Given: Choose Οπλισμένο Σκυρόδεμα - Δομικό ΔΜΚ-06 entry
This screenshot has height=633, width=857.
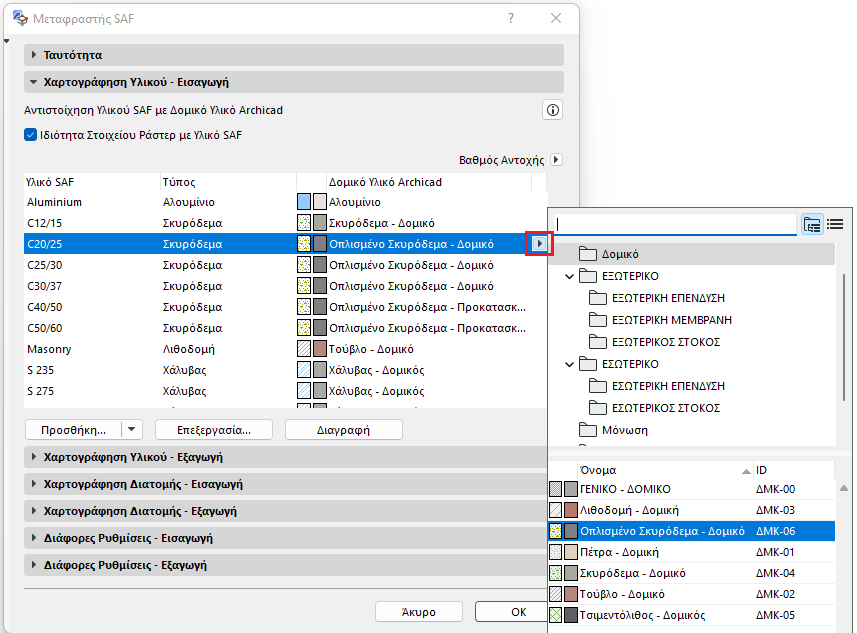Looking at the screenshot, I should click(x=691, y=531).
